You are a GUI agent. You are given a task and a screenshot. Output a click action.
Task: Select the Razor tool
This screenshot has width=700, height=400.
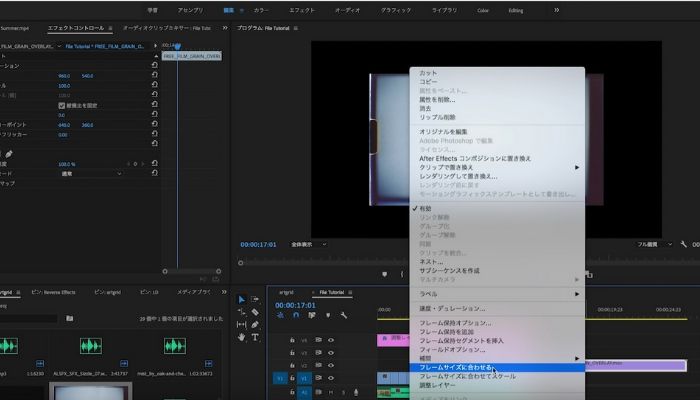(x=255, y=312)
